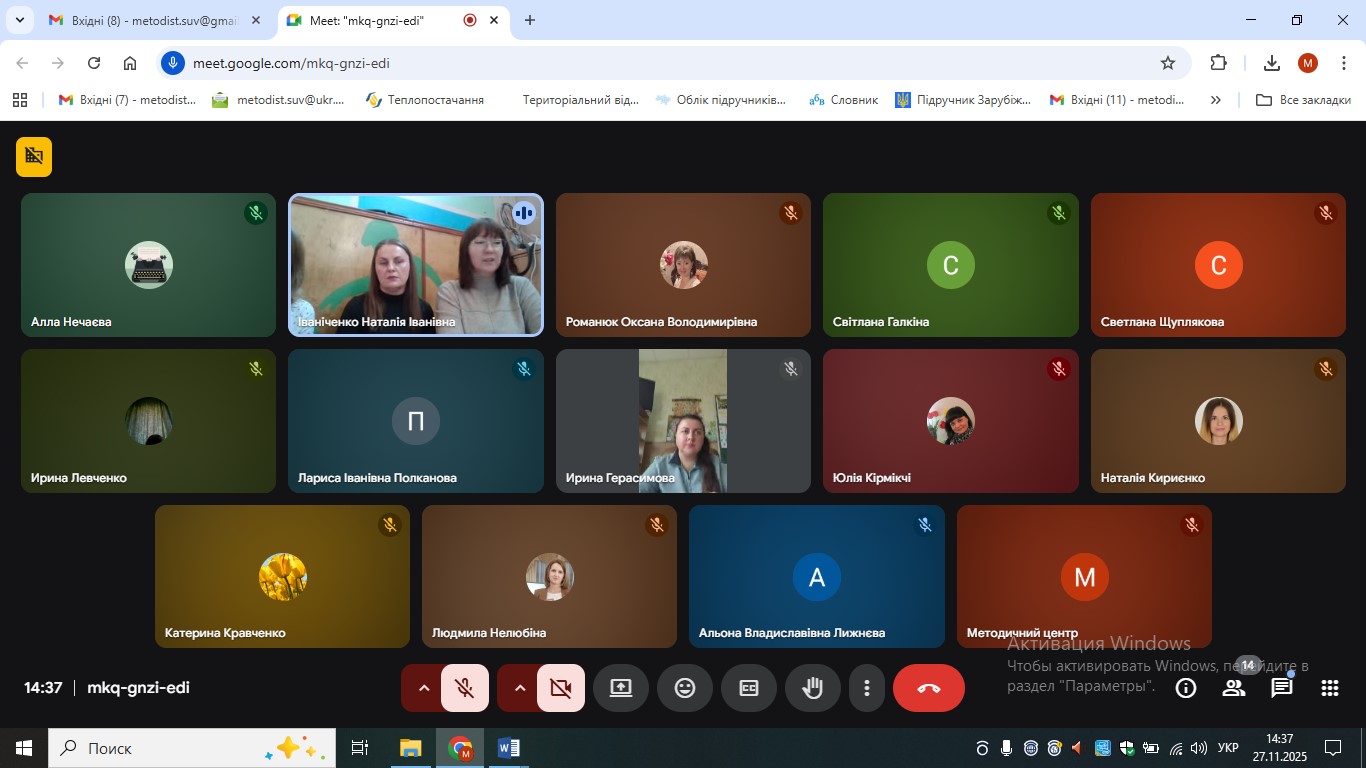Open the activities grid icon
The width and height of the screenshot is (1366, 768).
(1330, 688)
